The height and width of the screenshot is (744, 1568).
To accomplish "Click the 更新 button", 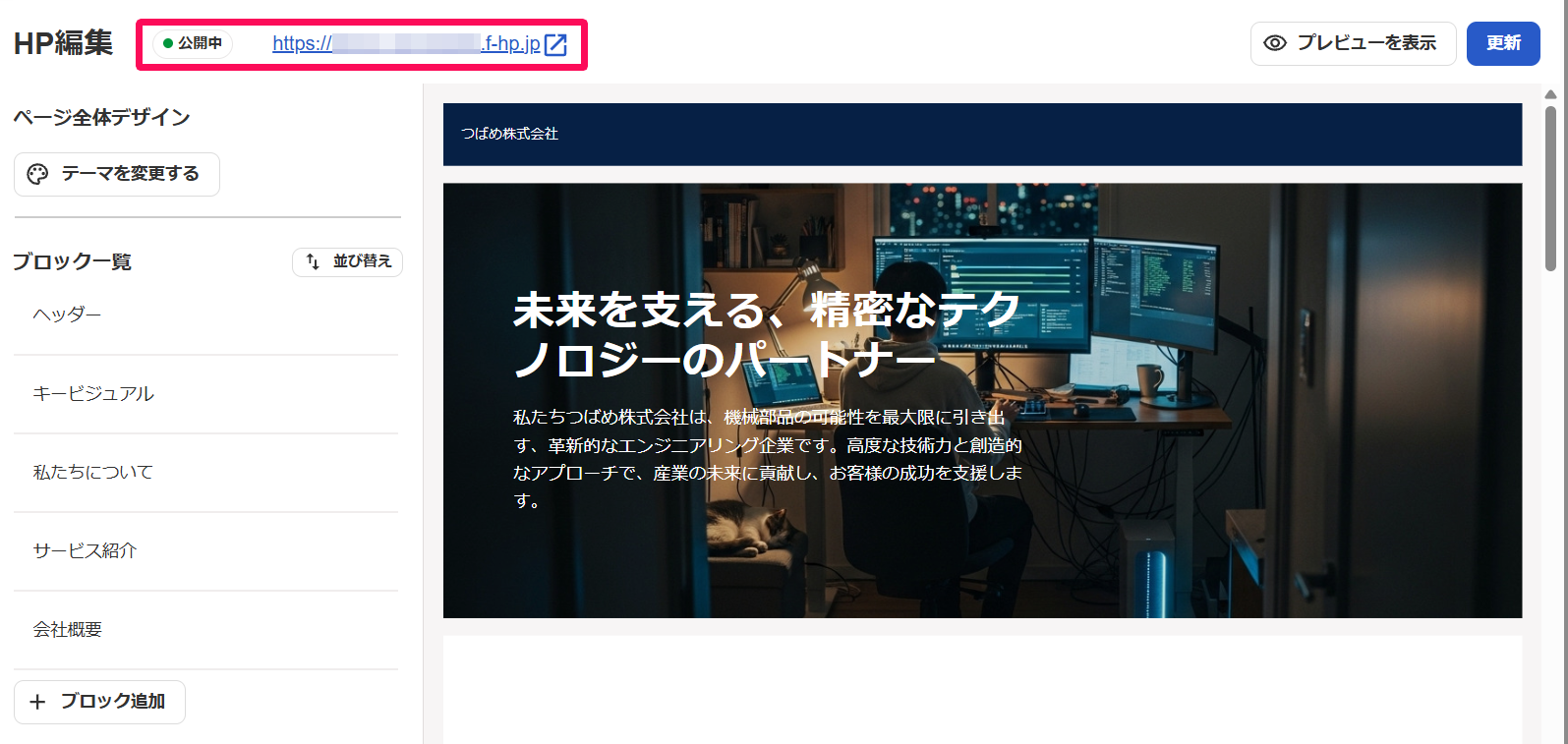I will point(1503,43).
